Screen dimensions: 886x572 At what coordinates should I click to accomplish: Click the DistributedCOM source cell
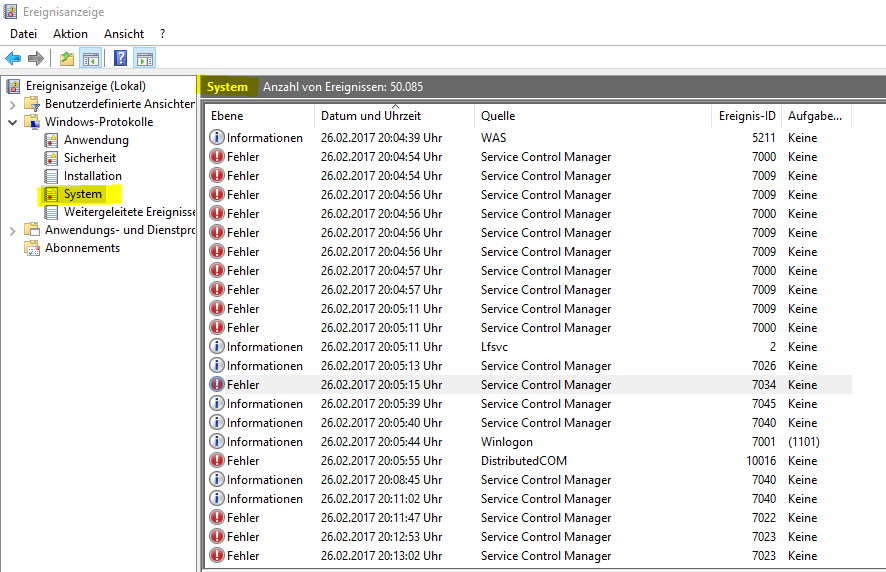tap(524, 460)
